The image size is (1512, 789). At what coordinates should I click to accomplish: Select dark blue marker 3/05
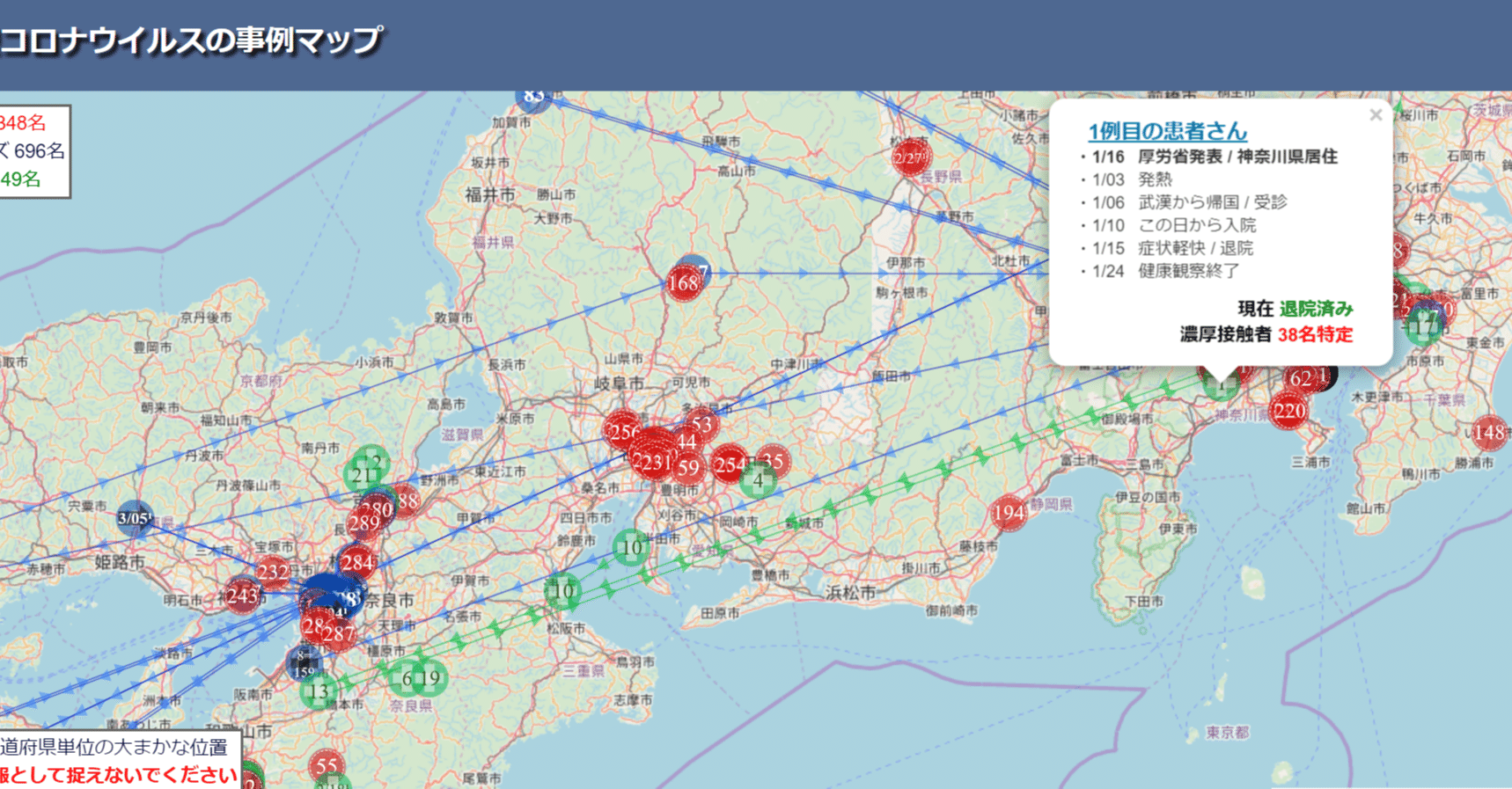pos(136,518)
